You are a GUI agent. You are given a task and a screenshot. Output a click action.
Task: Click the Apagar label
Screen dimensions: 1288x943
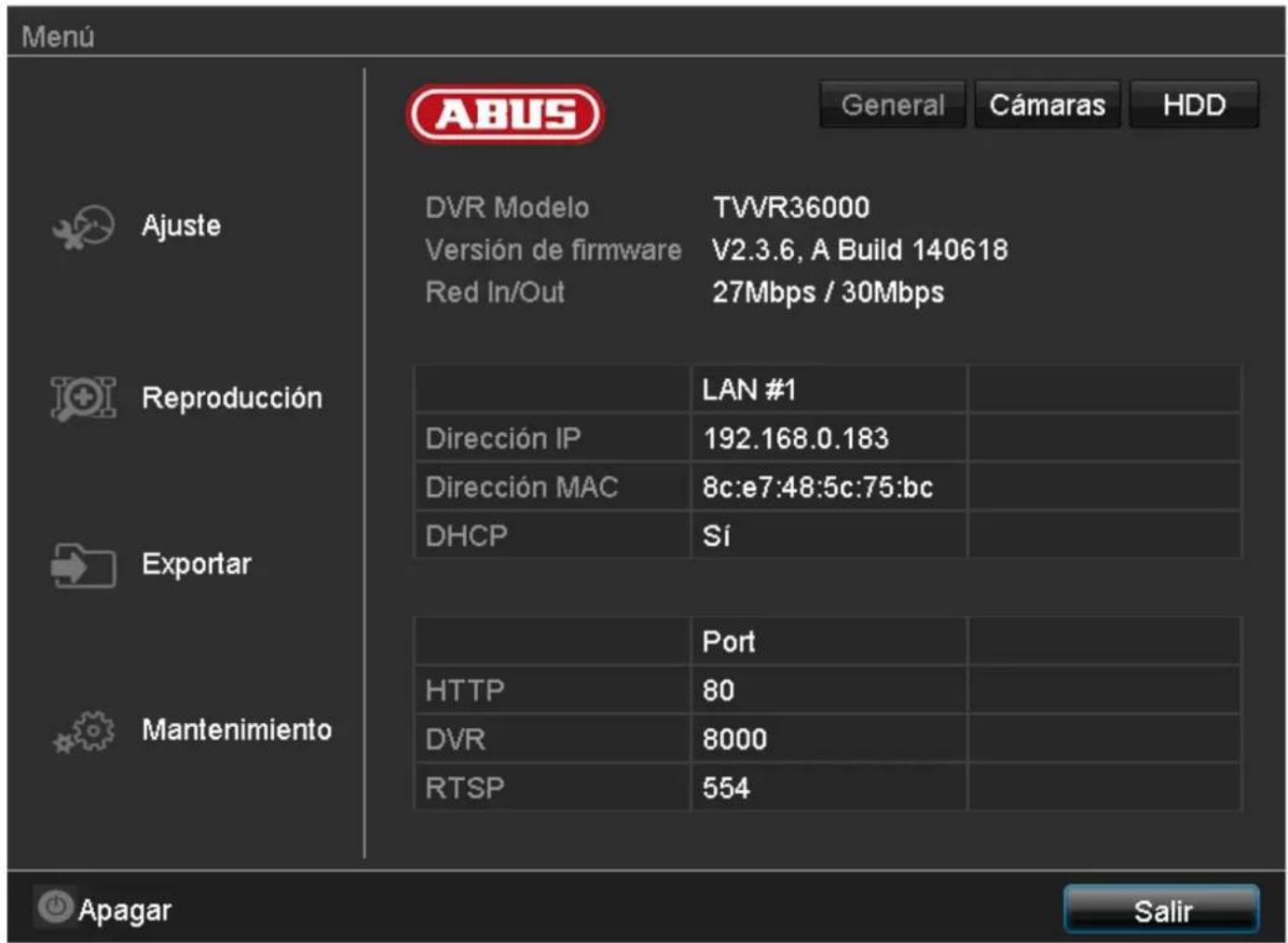[125, 910]
